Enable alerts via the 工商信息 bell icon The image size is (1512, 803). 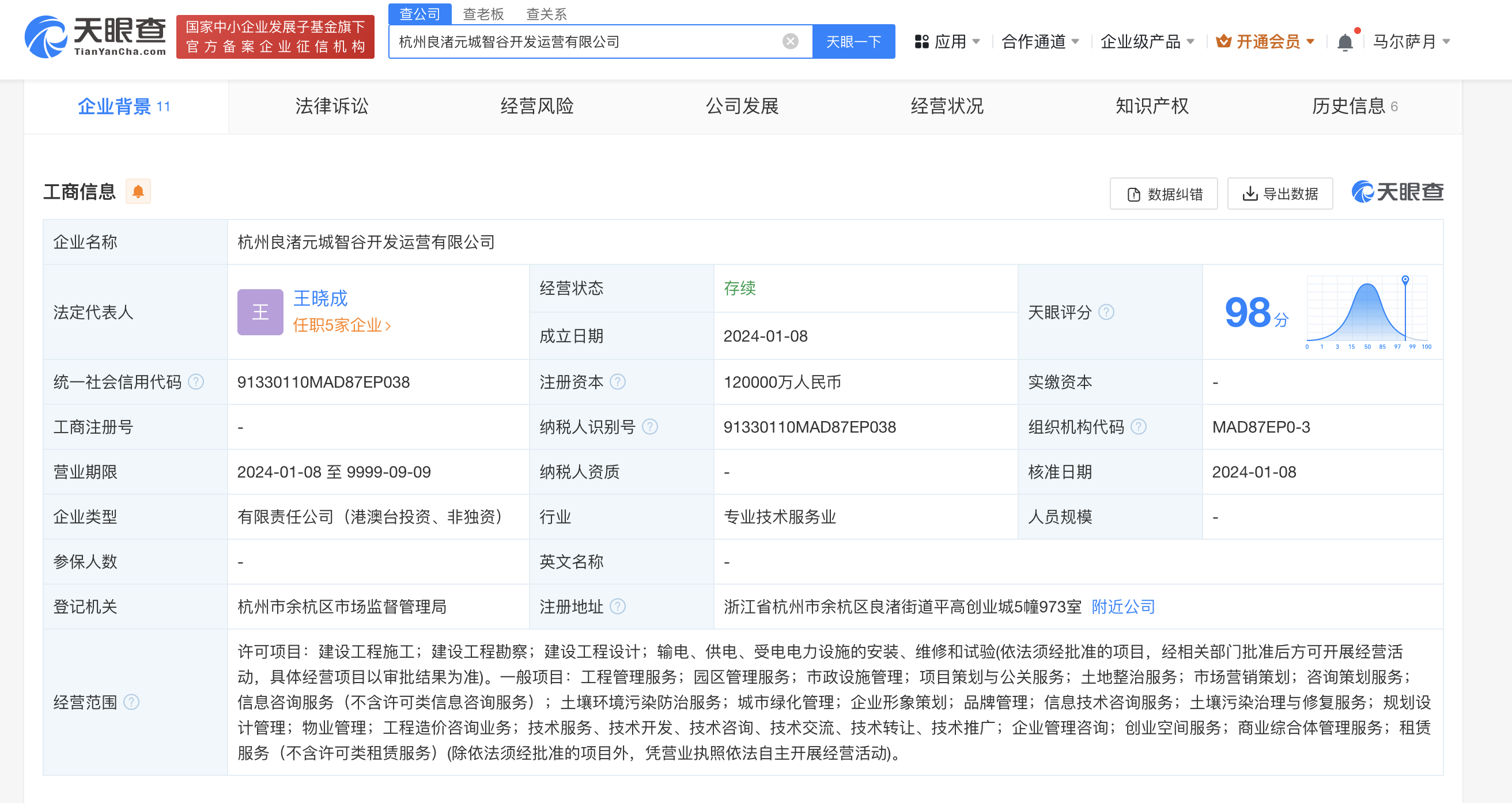pos(139,192)
